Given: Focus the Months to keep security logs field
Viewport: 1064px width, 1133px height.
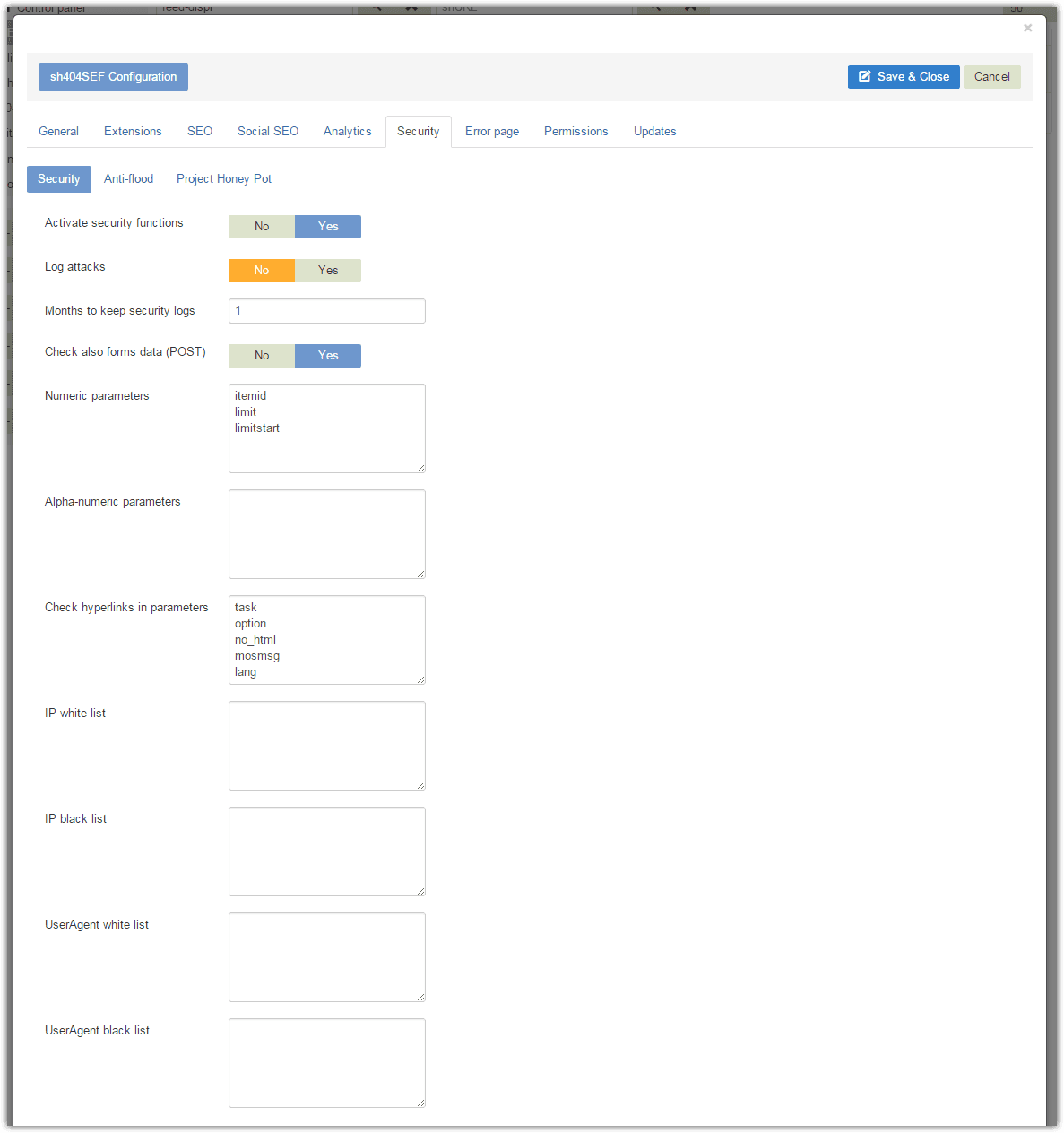Looking at the screenshot, I should [x=327, y=311].
